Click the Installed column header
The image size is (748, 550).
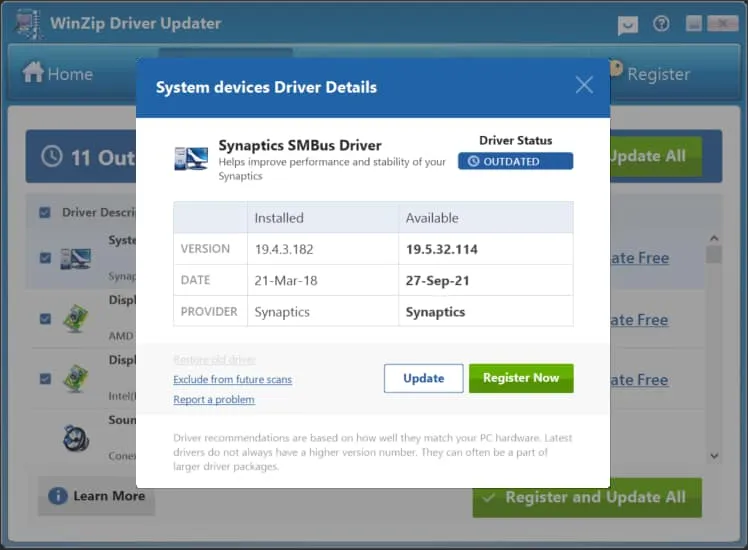323,218
